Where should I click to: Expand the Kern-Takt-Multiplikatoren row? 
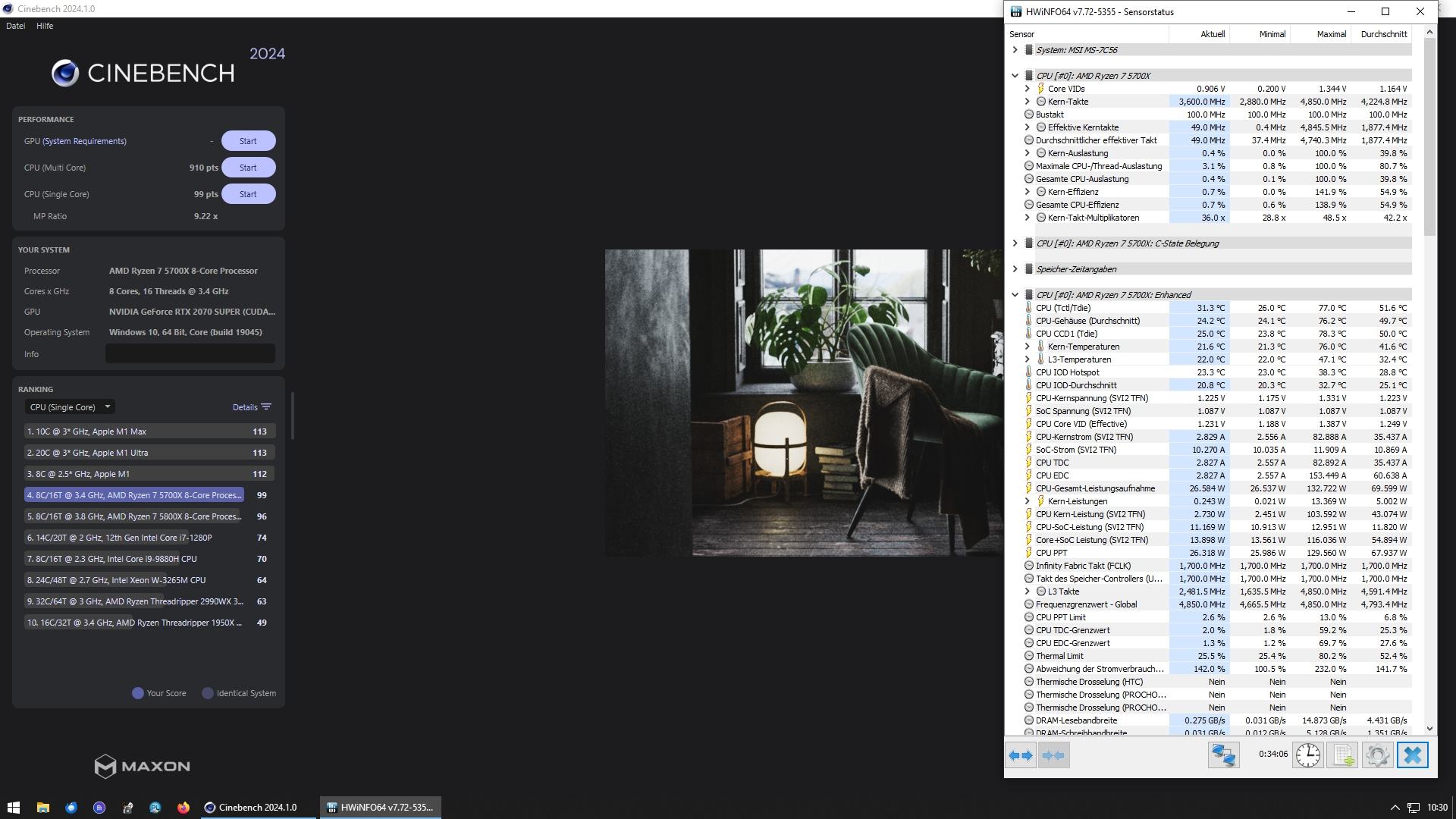point(1028,218)
